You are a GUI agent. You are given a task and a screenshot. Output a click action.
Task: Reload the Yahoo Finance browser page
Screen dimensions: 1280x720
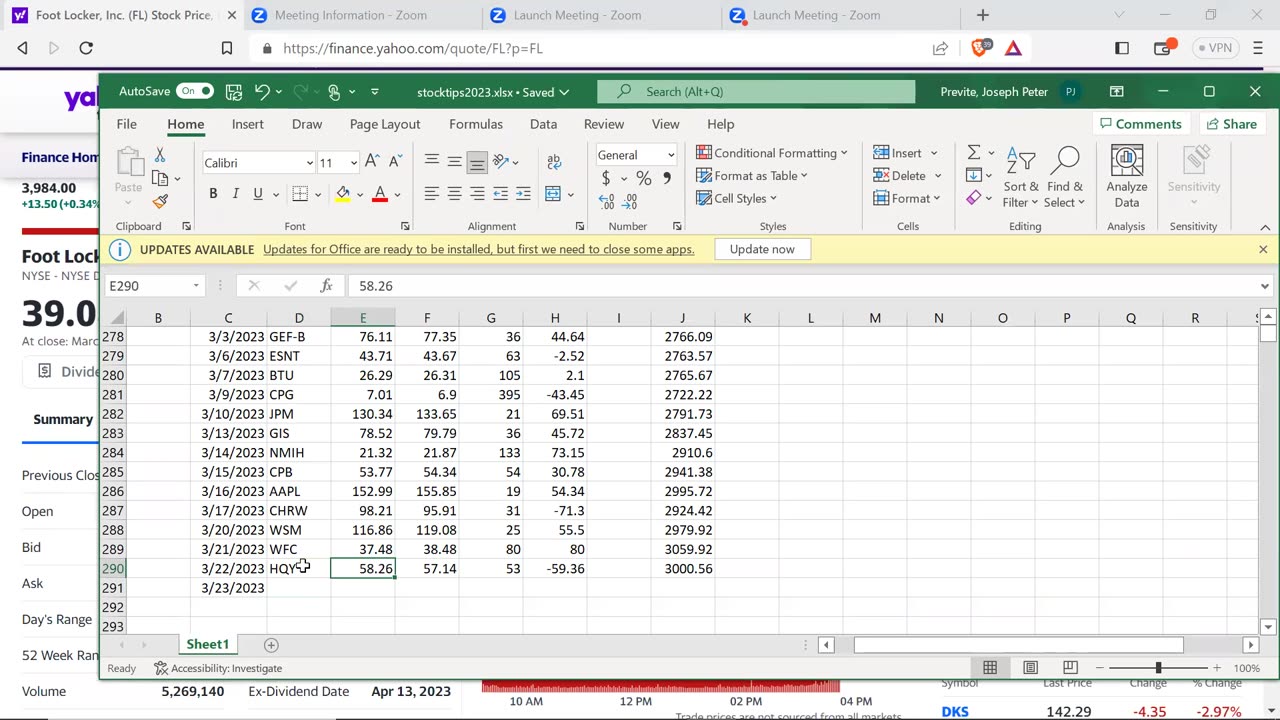pyautogui.click(x=86, y=48)
